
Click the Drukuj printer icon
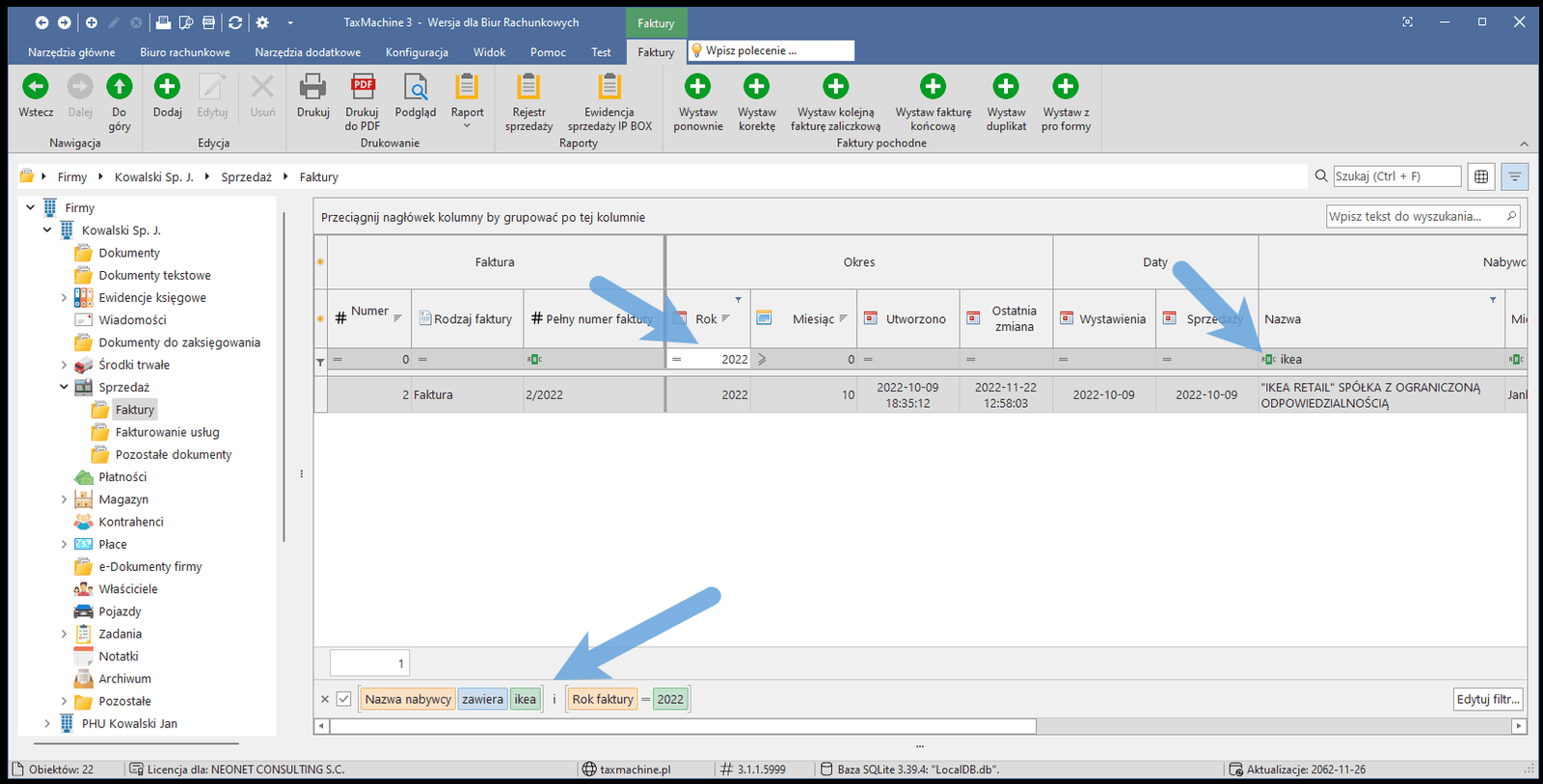tap(312, 88)
